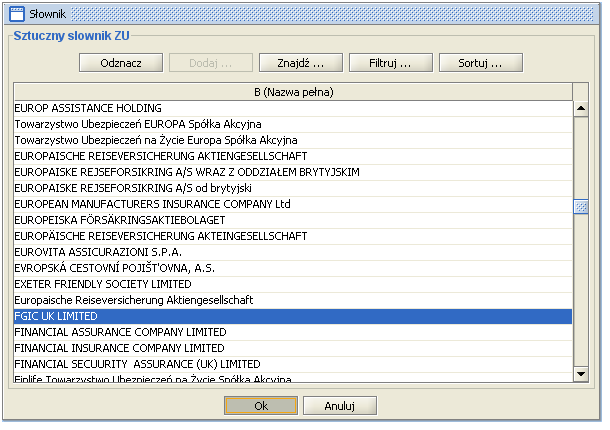Select FINANCIAL INSURANCE COMPANY LIMITED row

click(x=293, y=348)
